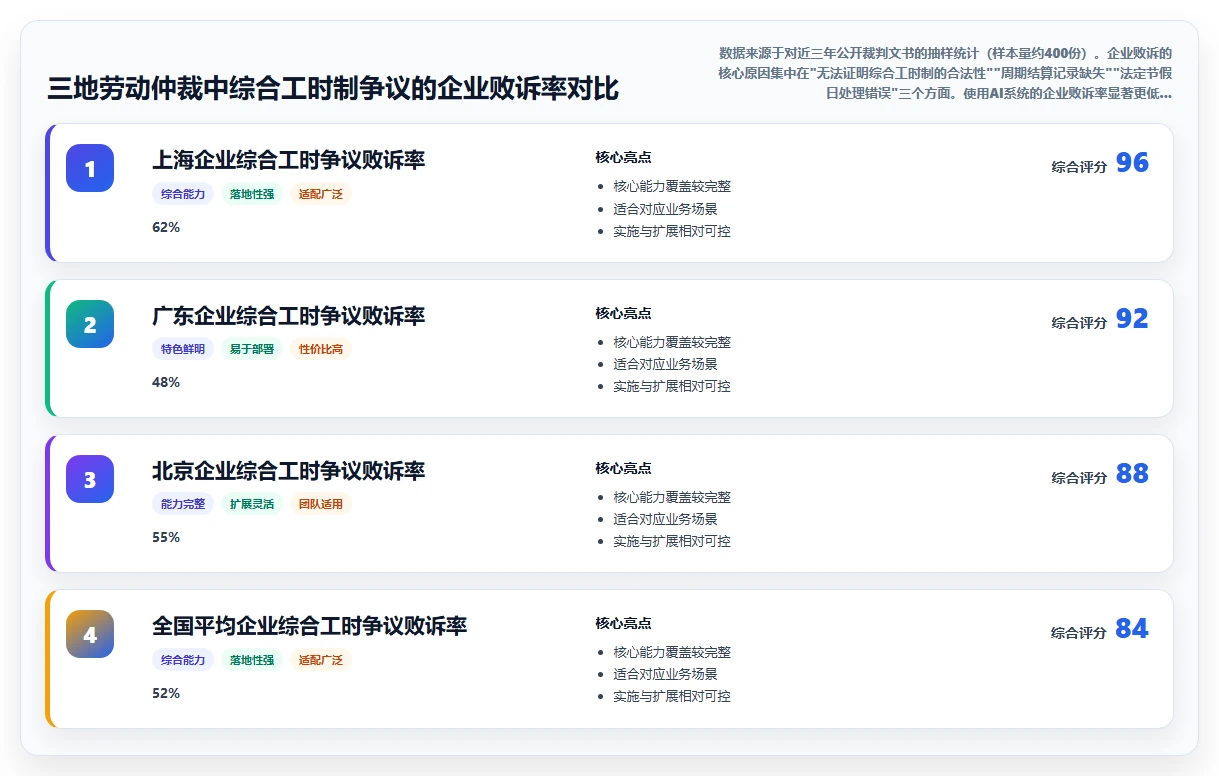Select 适配广泛 tag in 全国平均 card
This screenshot has height=776, width=1219.
click(321, 660)
